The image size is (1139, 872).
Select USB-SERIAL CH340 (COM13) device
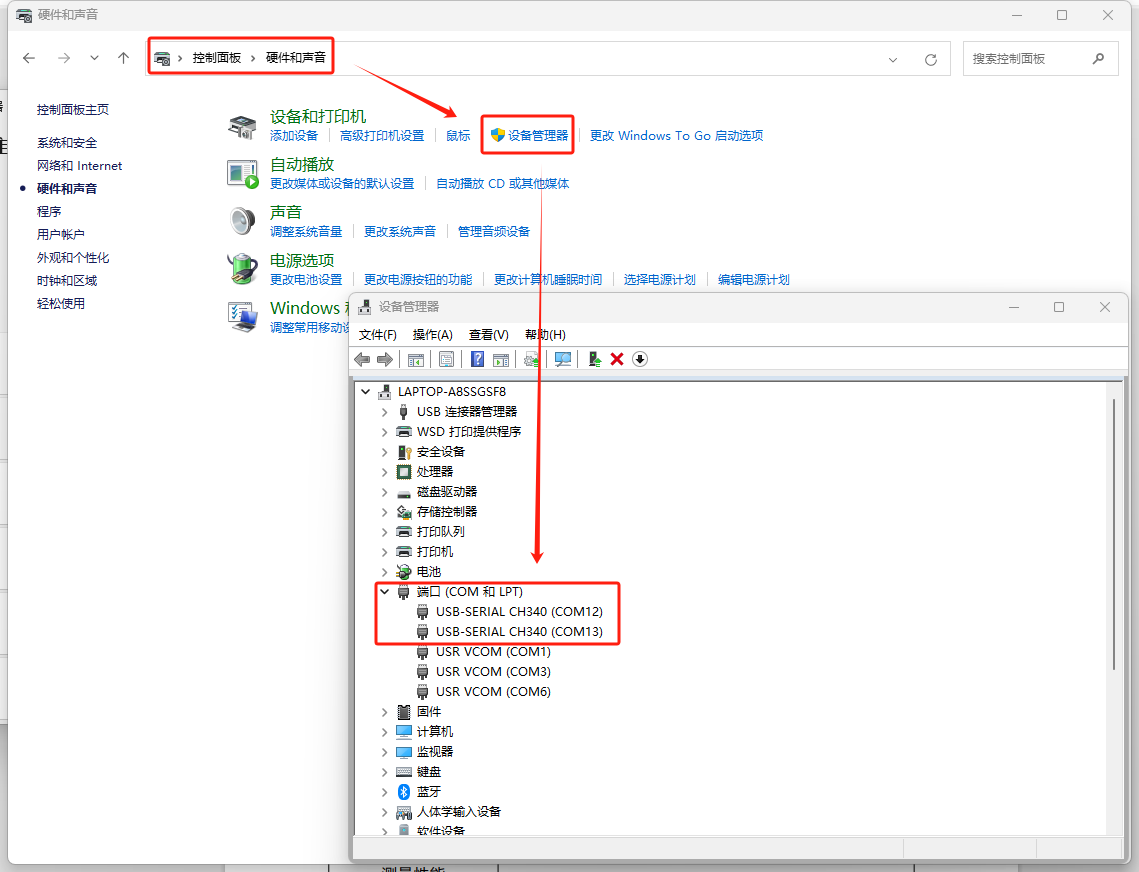click(519, 631)
